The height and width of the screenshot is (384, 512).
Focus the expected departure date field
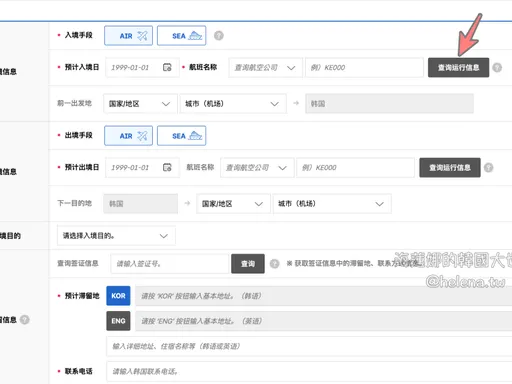[142, 167]
